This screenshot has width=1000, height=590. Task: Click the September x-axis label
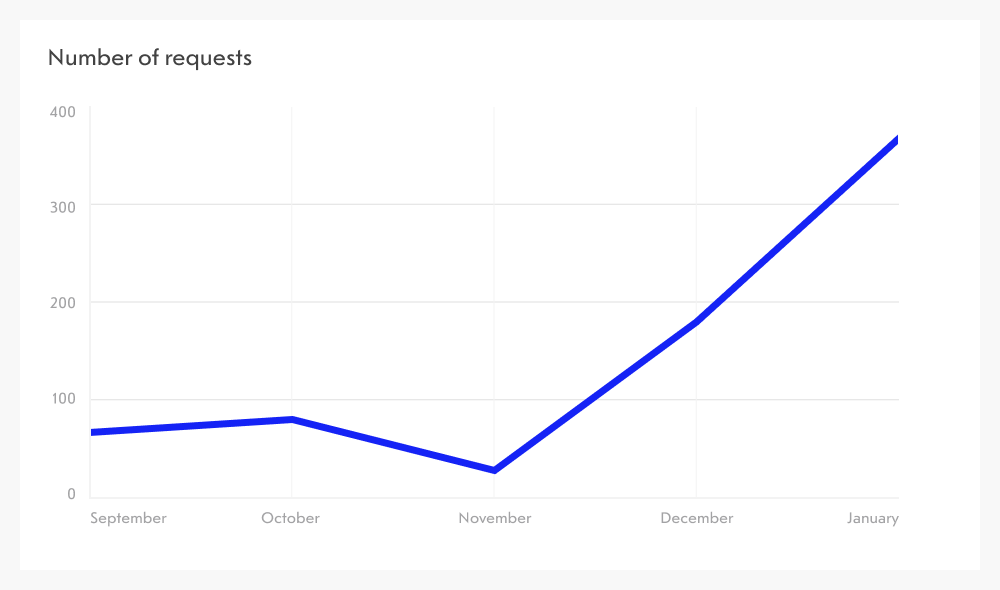tap(128, 518)
